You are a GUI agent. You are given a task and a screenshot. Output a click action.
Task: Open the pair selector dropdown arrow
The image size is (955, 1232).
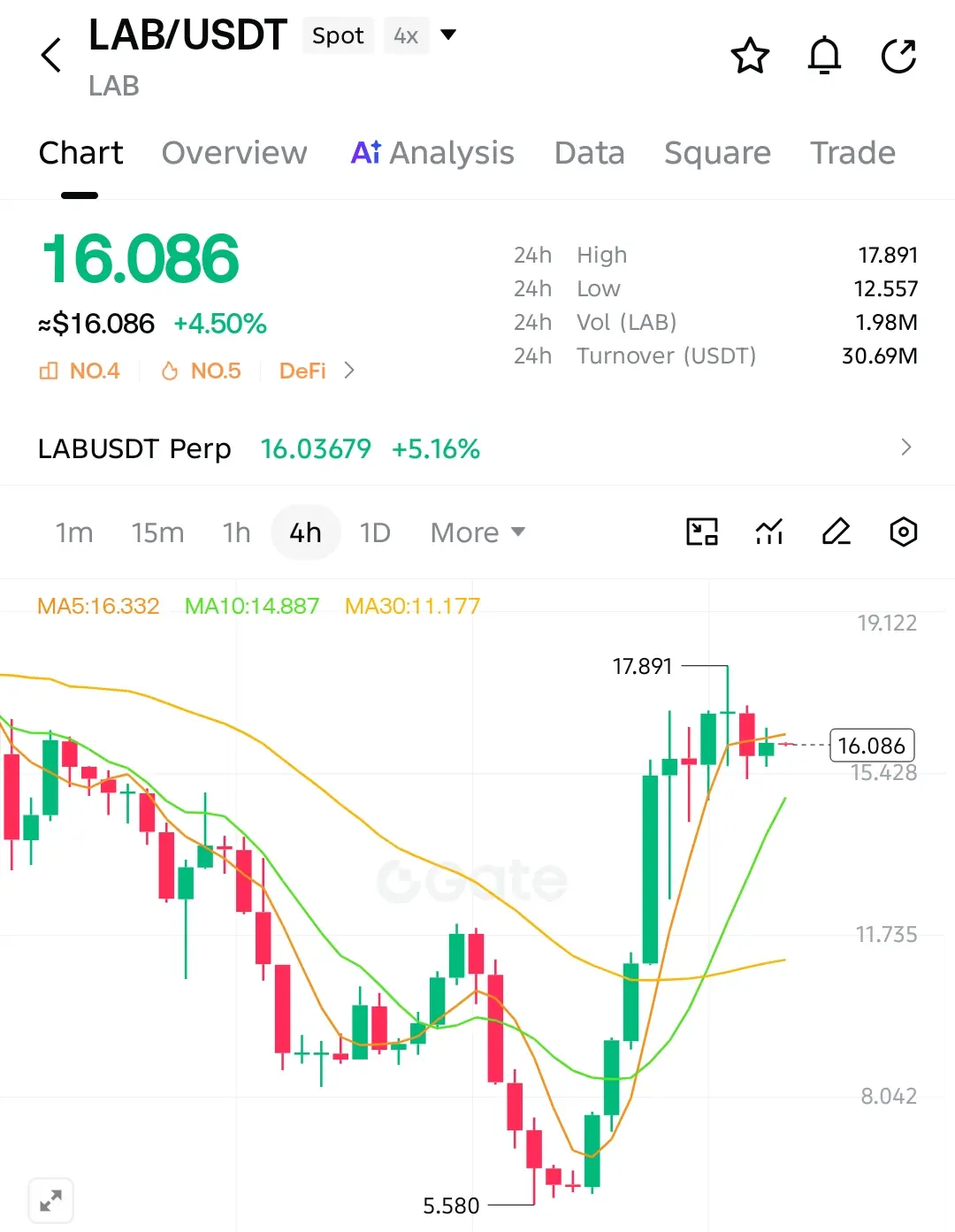448,34
